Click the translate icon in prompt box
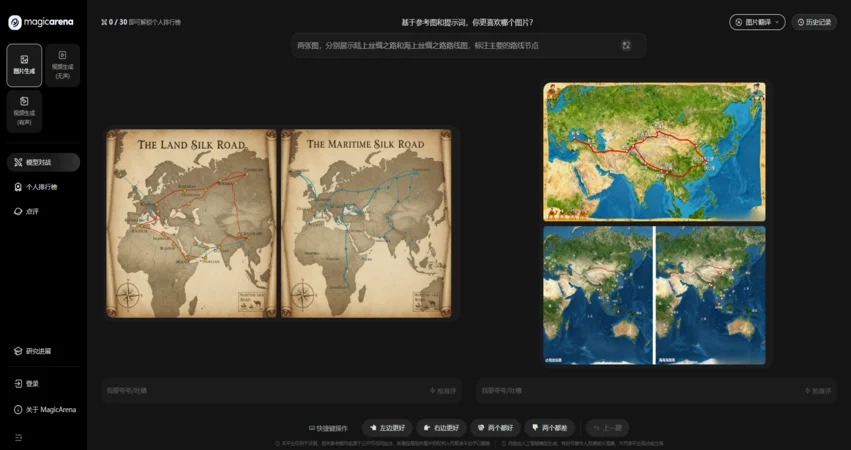The height and width of the screenshot is (450, 851). coord(626,45)
